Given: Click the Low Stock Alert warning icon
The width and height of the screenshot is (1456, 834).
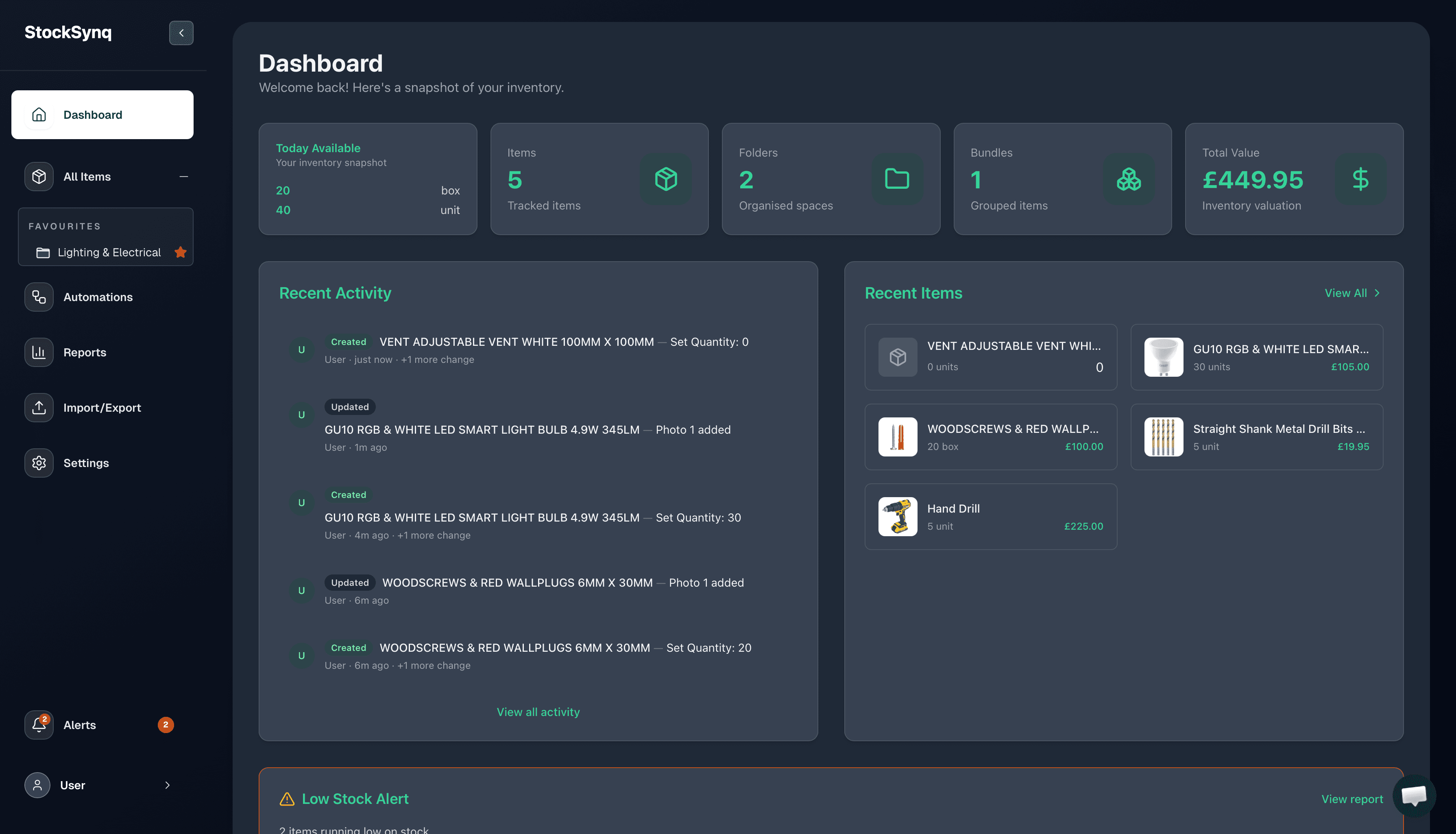Looking at the screenshot, I should tap(287, 799).
